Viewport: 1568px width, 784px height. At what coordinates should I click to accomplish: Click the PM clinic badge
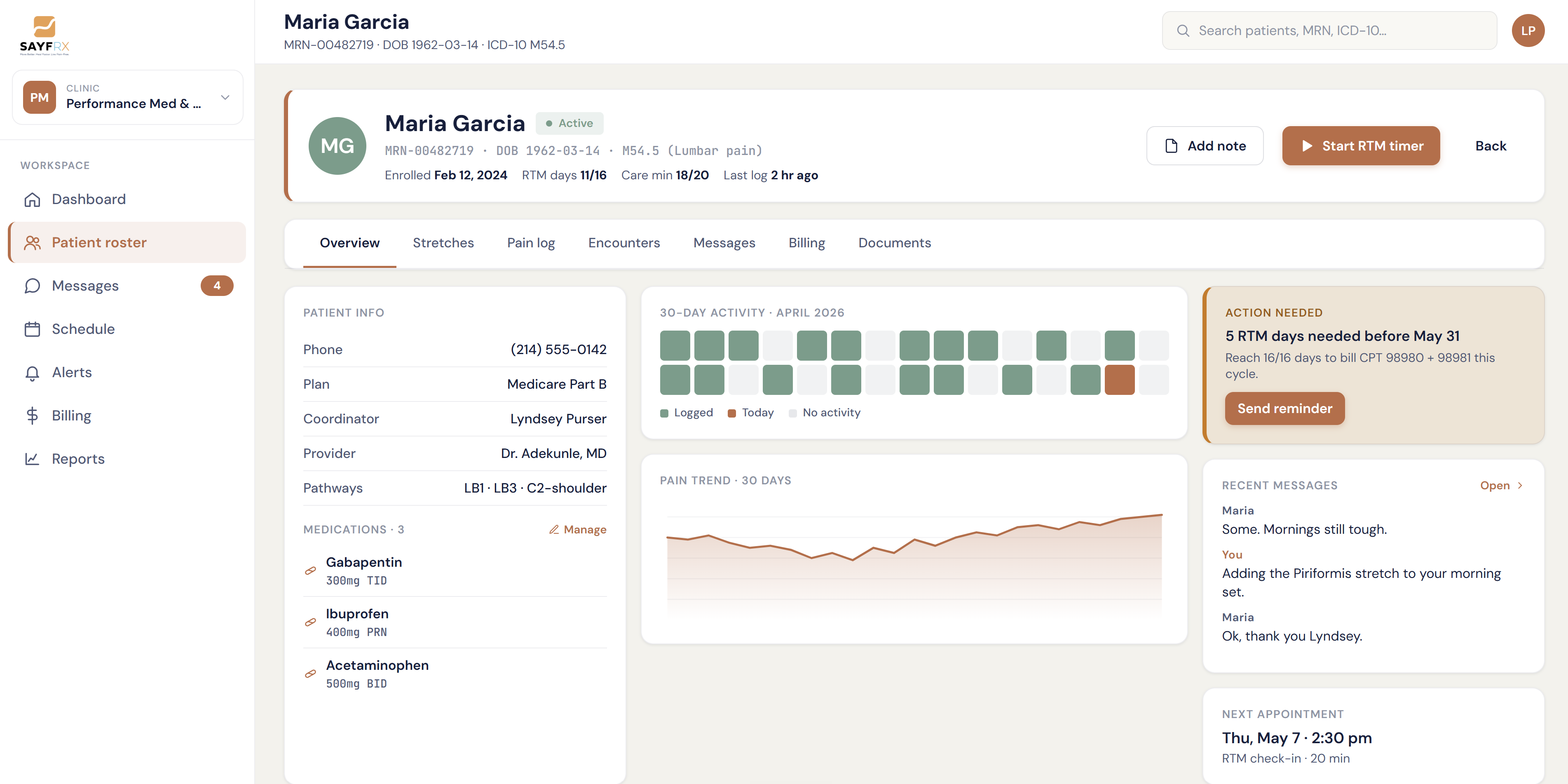pyautogui.click(x=39, y=97)
